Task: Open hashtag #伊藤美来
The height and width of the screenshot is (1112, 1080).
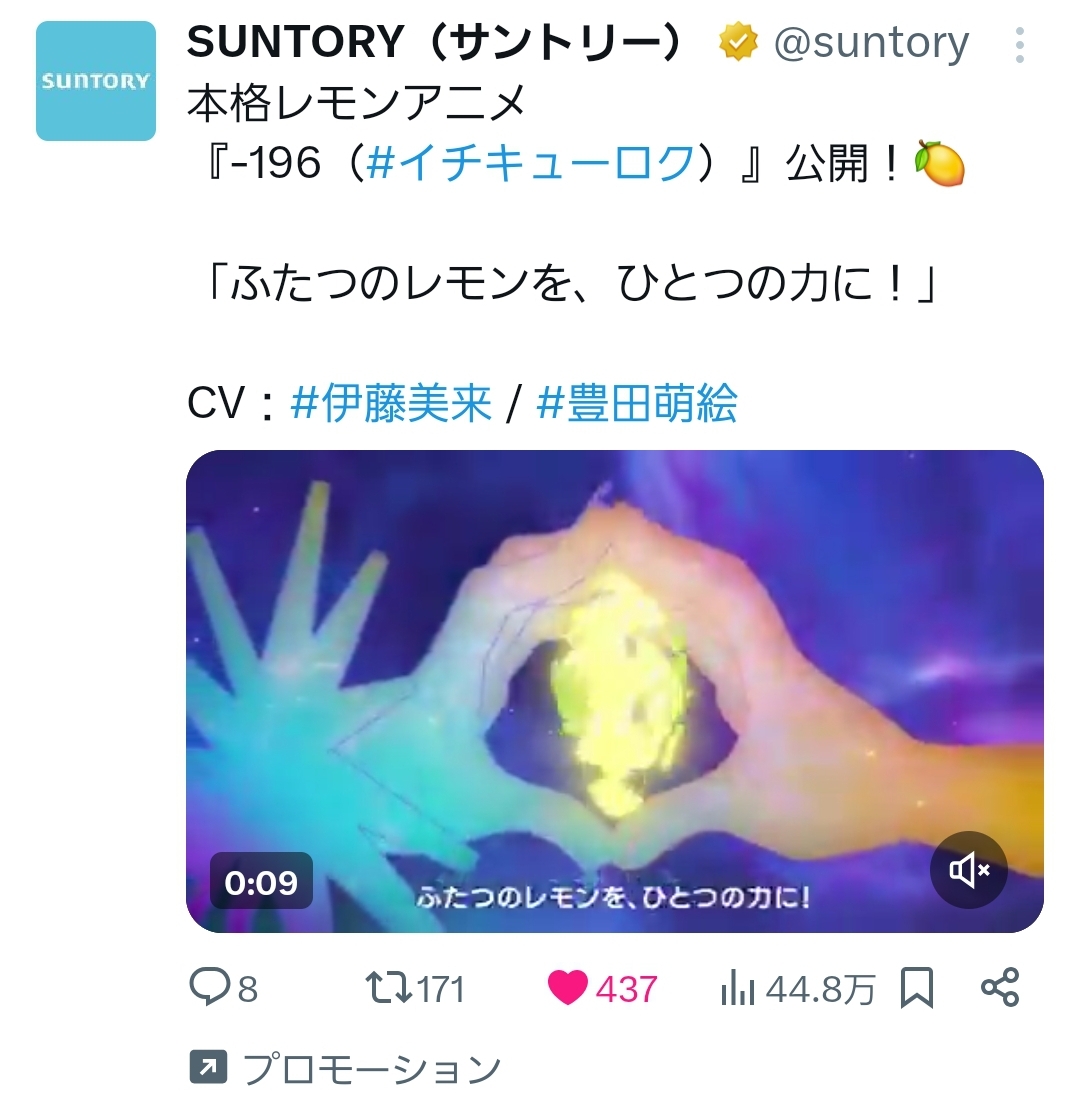Action: pyautogui.click(x=391, y=403)
